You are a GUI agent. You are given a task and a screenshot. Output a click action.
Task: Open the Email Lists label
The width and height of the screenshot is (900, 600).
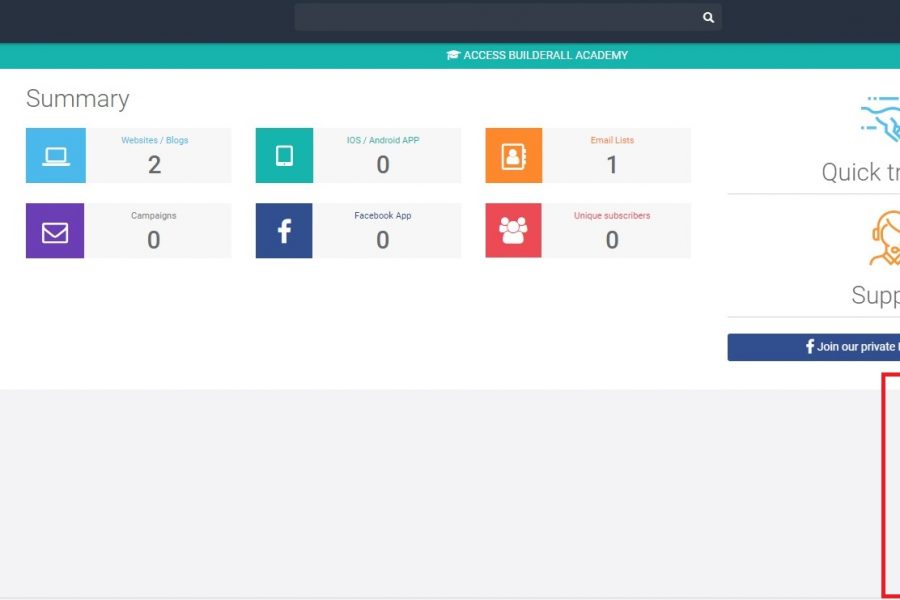612,140
